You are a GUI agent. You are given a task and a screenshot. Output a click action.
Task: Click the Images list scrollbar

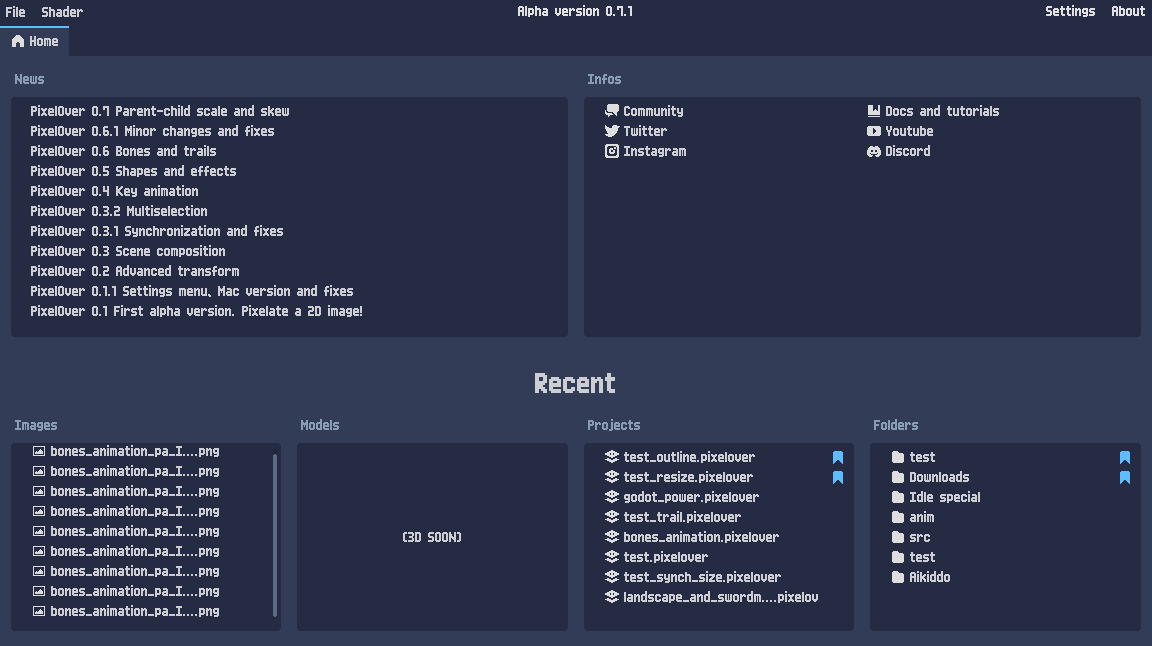pos(275,535)
